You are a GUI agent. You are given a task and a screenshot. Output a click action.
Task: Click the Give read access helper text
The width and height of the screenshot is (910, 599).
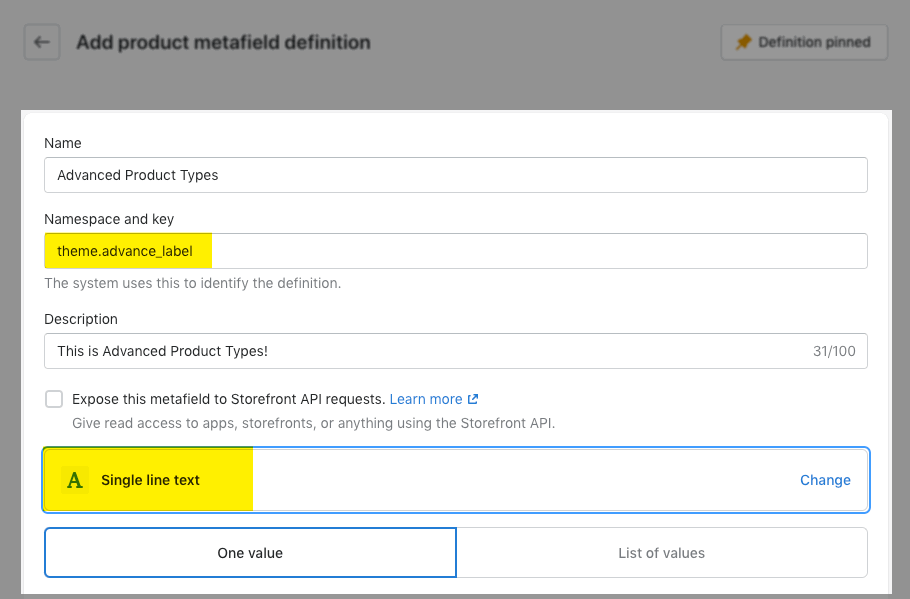(x=313, y=423)
